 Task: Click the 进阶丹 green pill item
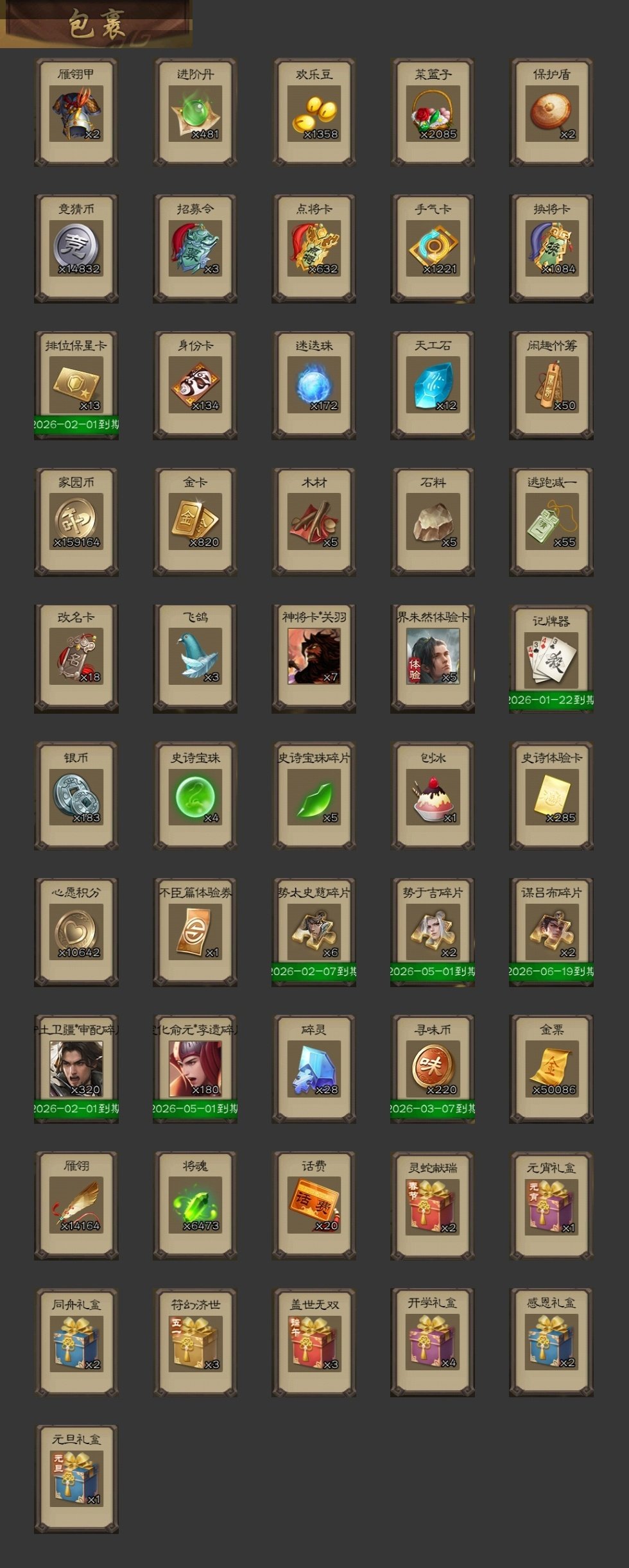point(195,113)
